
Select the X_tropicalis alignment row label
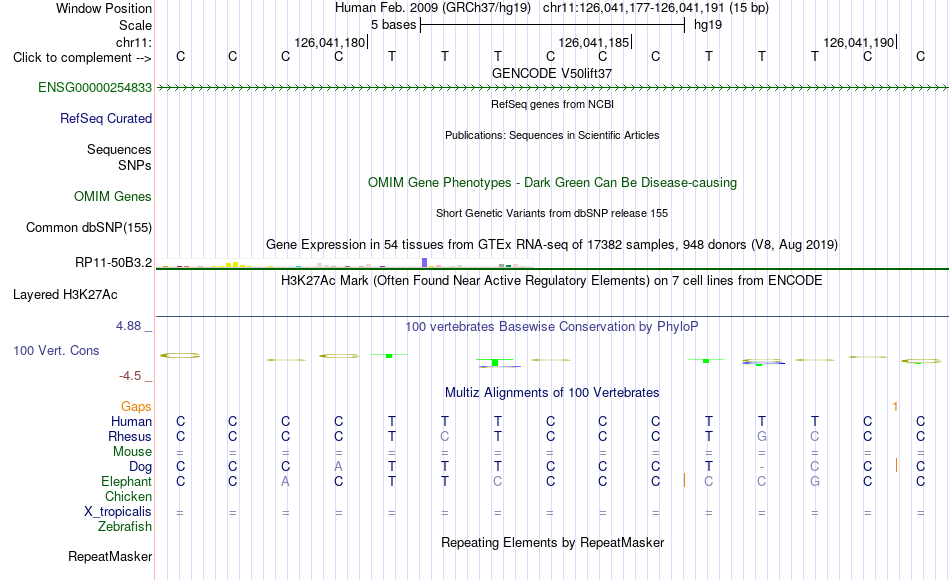(x=118, y=512)
